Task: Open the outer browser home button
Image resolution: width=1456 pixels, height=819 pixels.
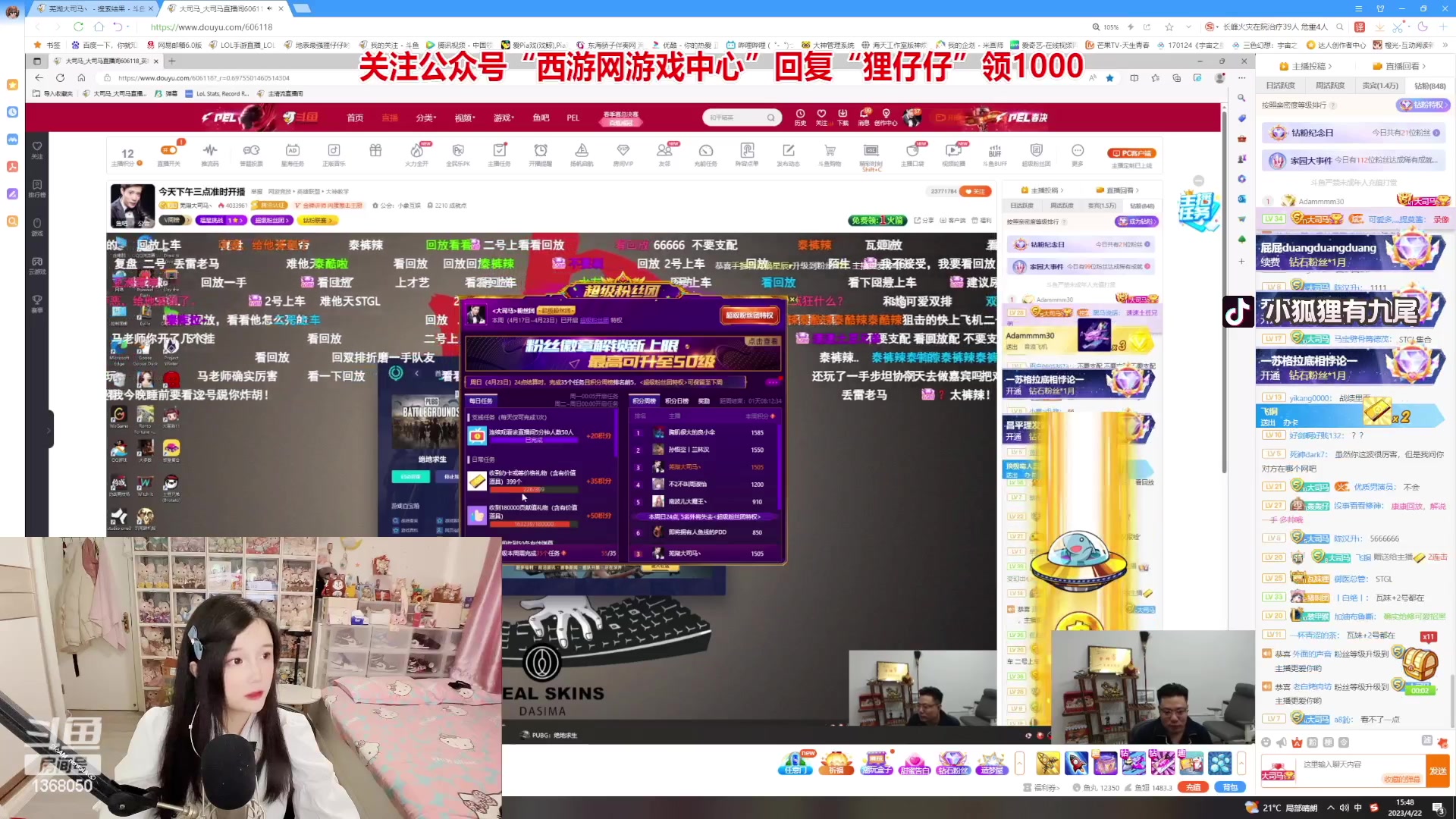Action: pos(99,27)
